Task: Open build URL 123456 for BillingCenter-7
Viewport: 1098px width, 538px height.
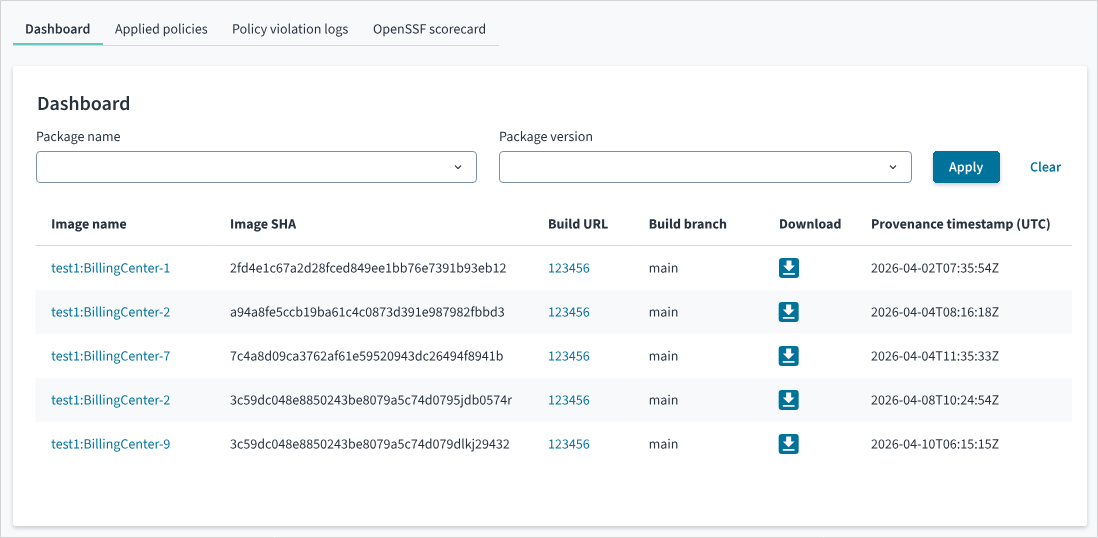Action: pyautogui.click(x=569, y=356)
